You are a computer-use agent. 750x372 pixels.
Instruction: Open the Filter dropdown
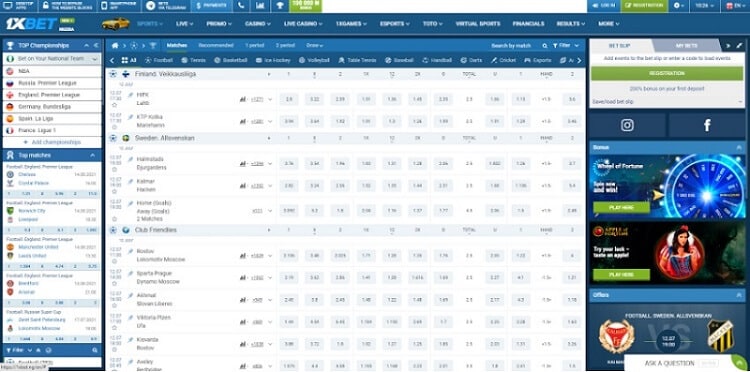click(566, 46)
